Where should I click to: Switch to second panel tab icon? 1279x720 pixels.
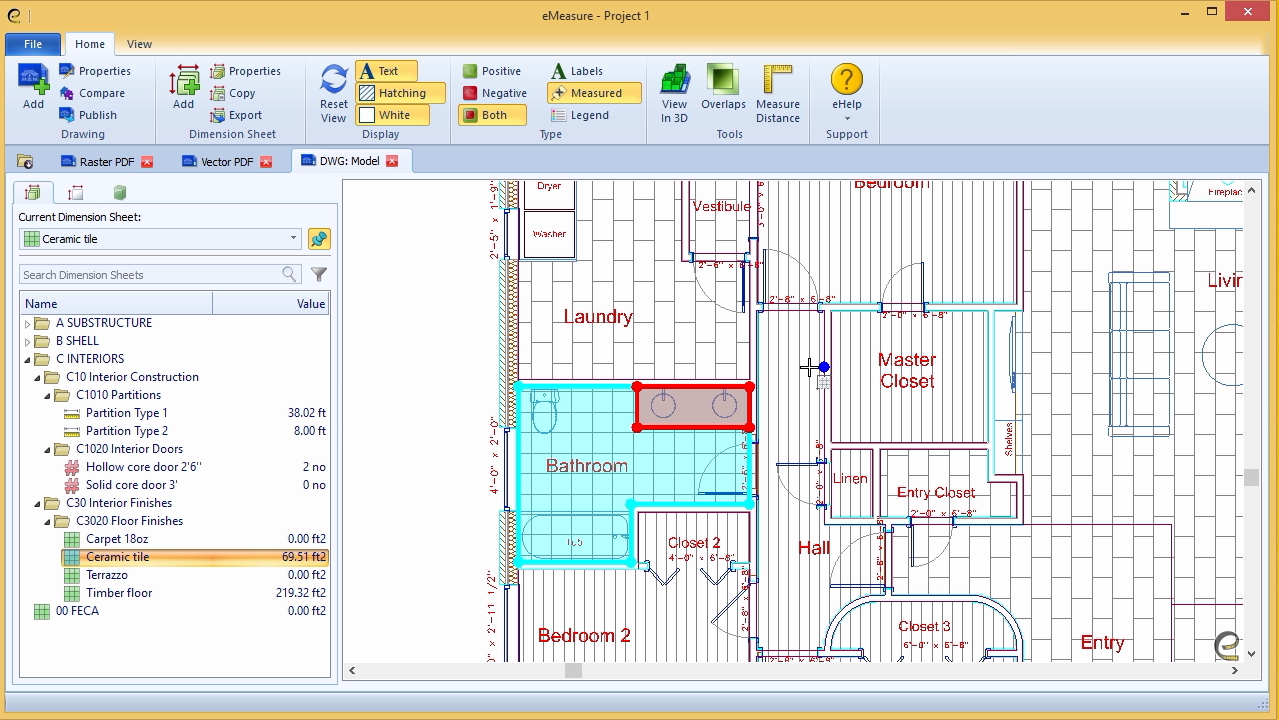(75, 193)
